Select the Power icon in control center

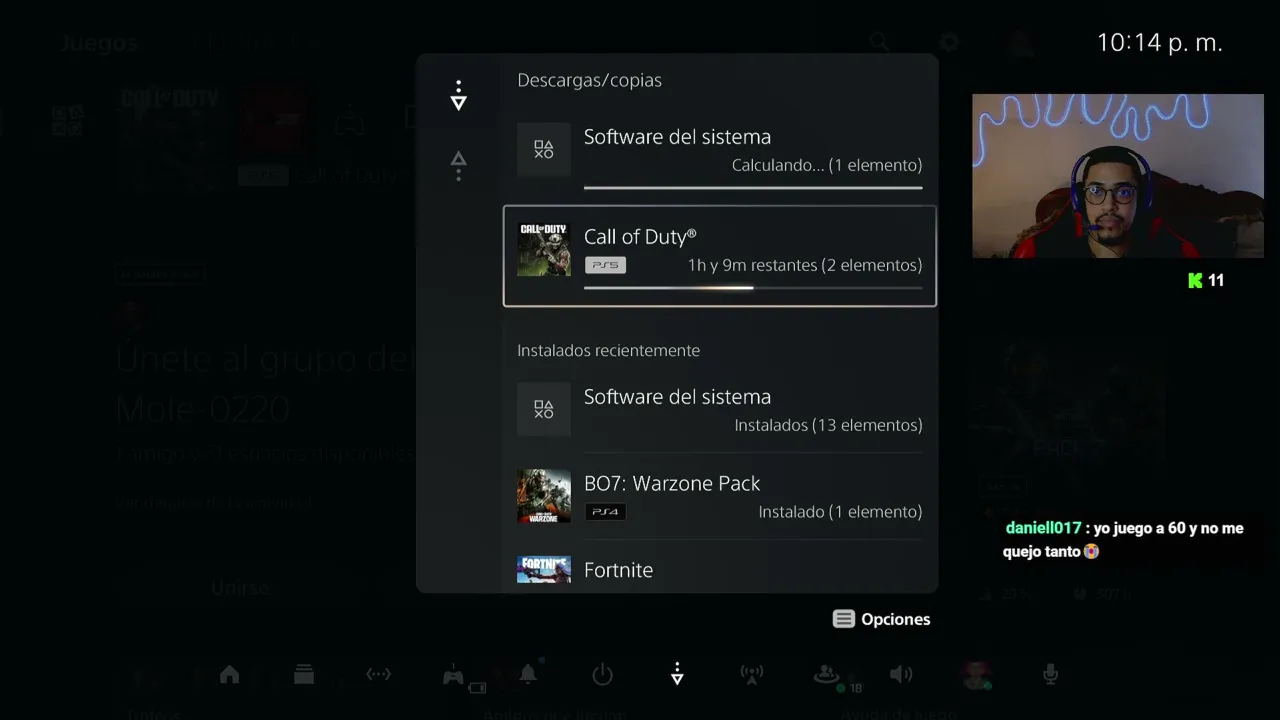click(x=602, y=674)
